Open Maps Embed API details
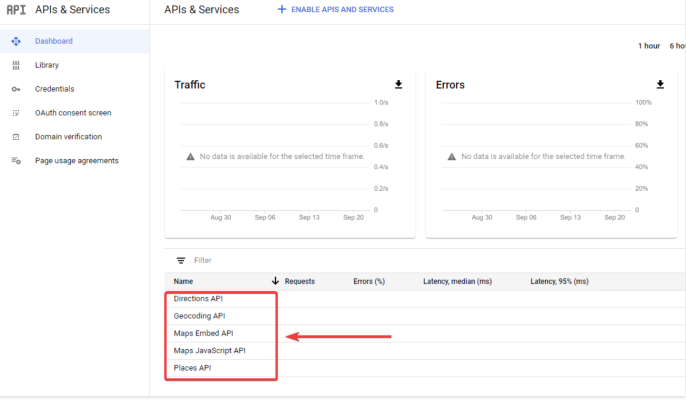Screen dimensions: 686x400 coord(203,333)
